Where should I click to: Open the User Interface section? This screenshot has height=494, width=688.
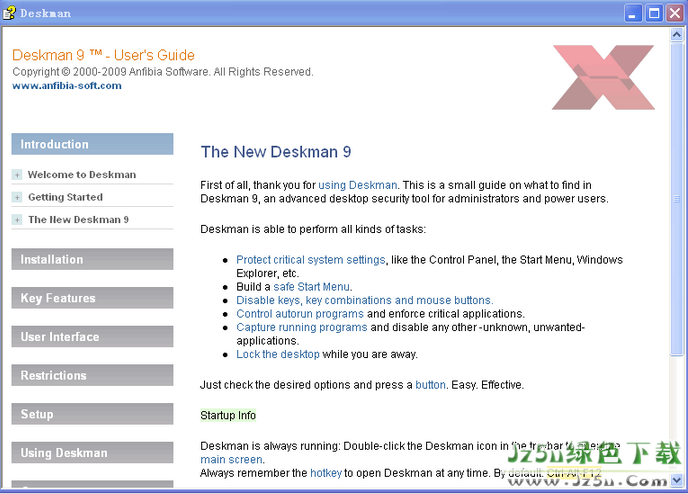[x=92, y=336]
